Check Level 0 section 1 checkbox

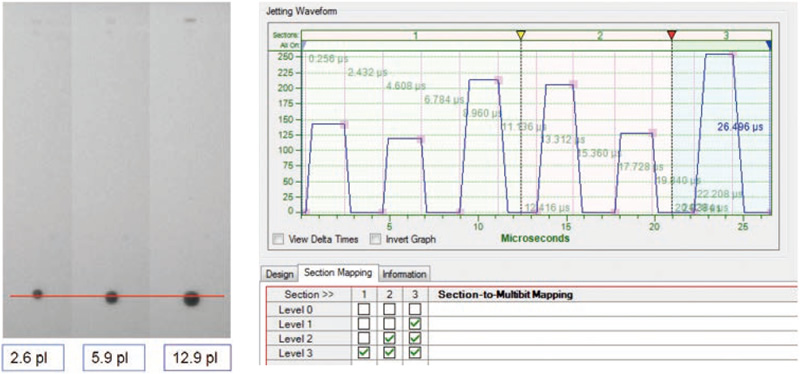[x=364, y=309]
